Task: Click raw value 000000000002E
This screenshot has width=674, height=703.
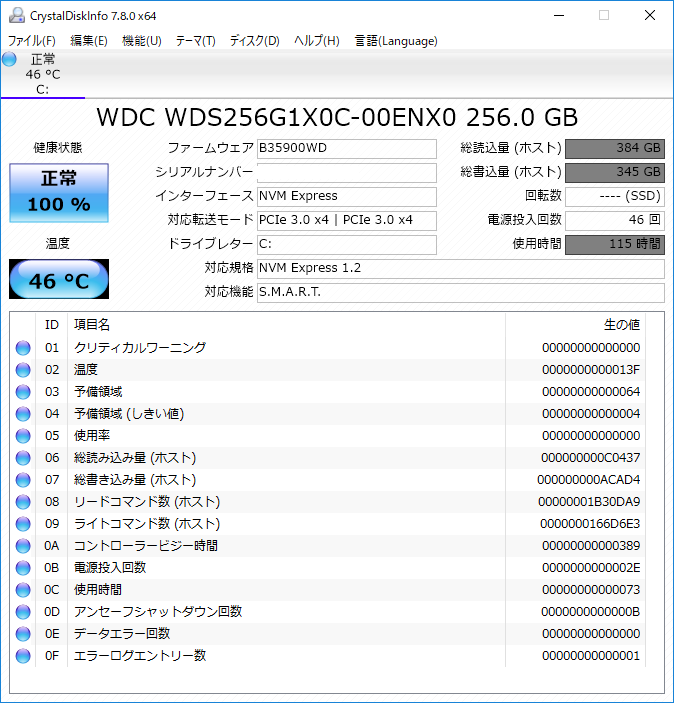Action: click(591, 568)
